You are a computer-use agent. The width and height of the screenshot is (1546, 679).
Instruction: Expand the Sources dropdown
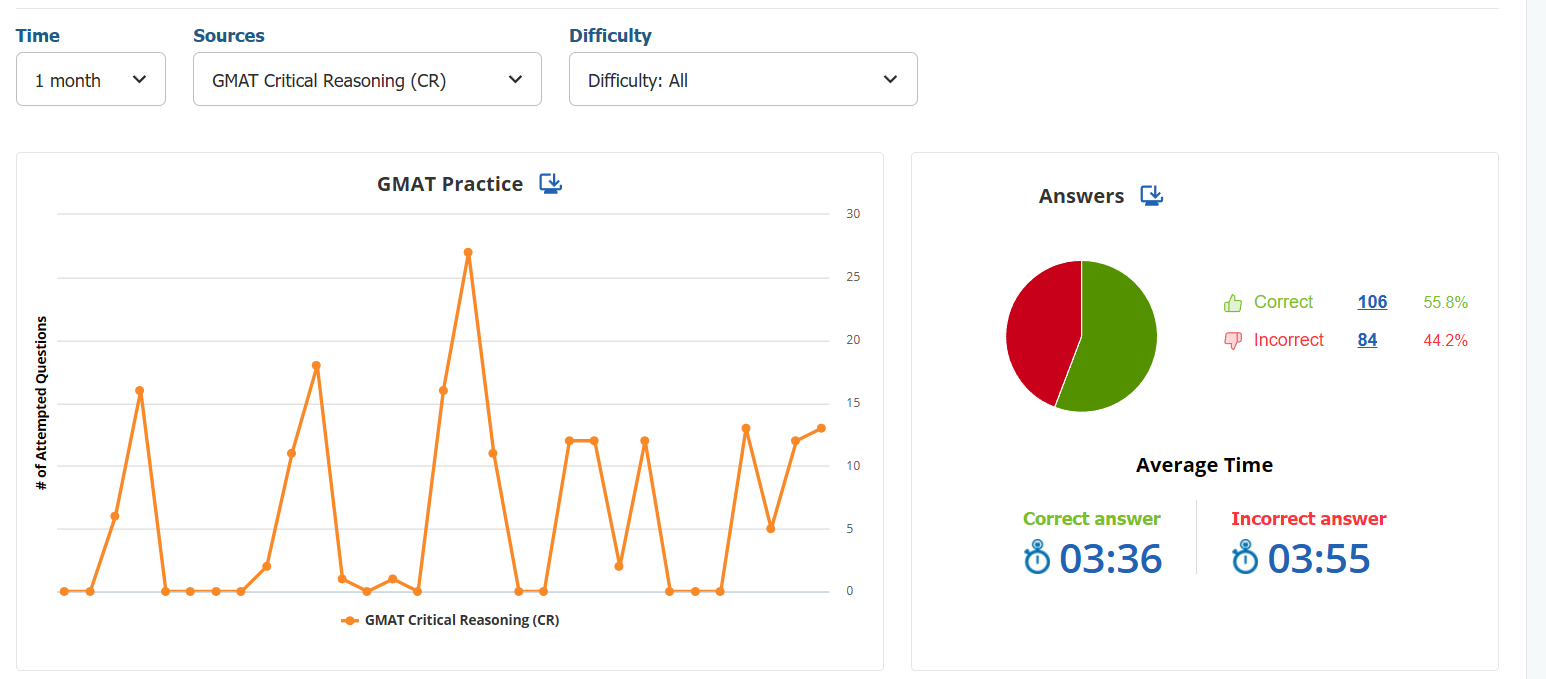point(367,80)
